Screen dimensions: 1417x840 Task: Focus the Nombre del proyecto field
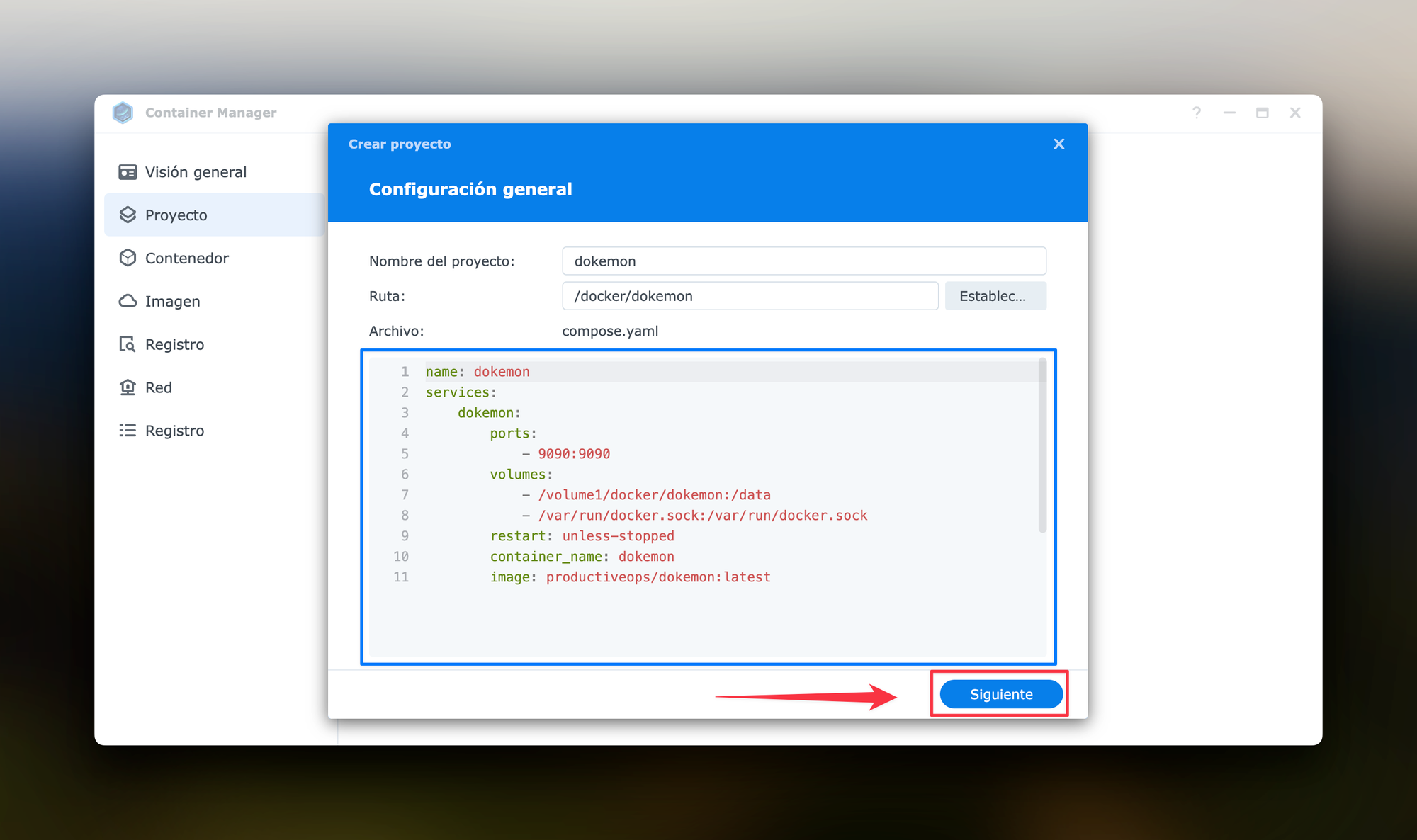pos(804,261)
